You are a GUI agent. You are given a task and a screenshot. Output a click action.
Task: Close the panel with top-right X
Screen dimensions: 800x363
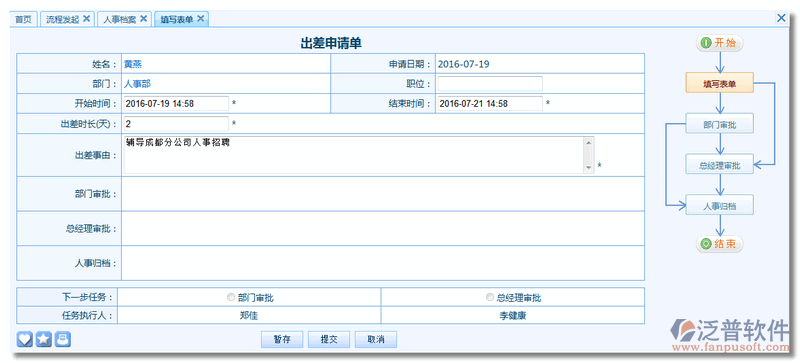click(x=781, y=18)
